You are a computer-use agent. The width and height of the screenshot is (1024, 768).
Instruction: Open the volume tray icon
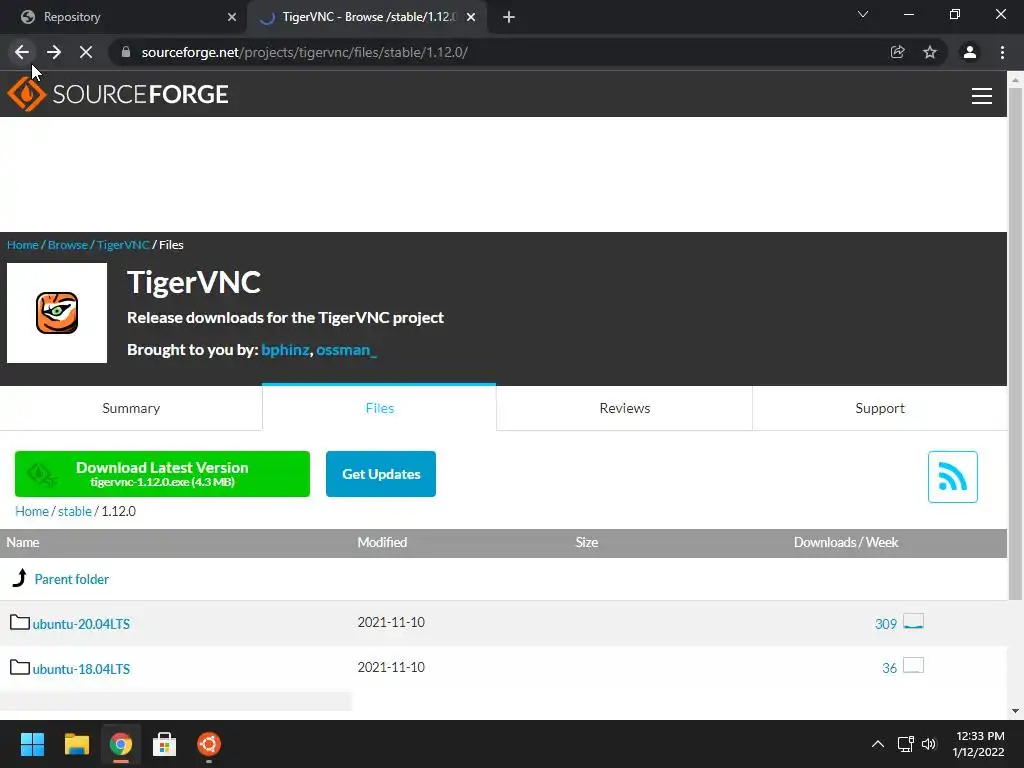click(929, 744)
